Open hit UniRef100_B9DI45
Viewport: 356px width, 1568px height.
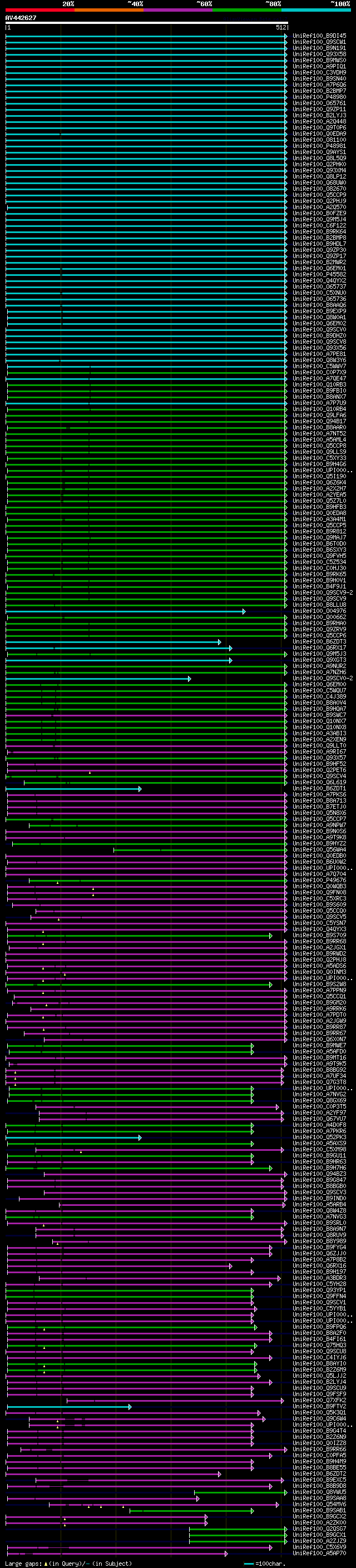(319, 36)
